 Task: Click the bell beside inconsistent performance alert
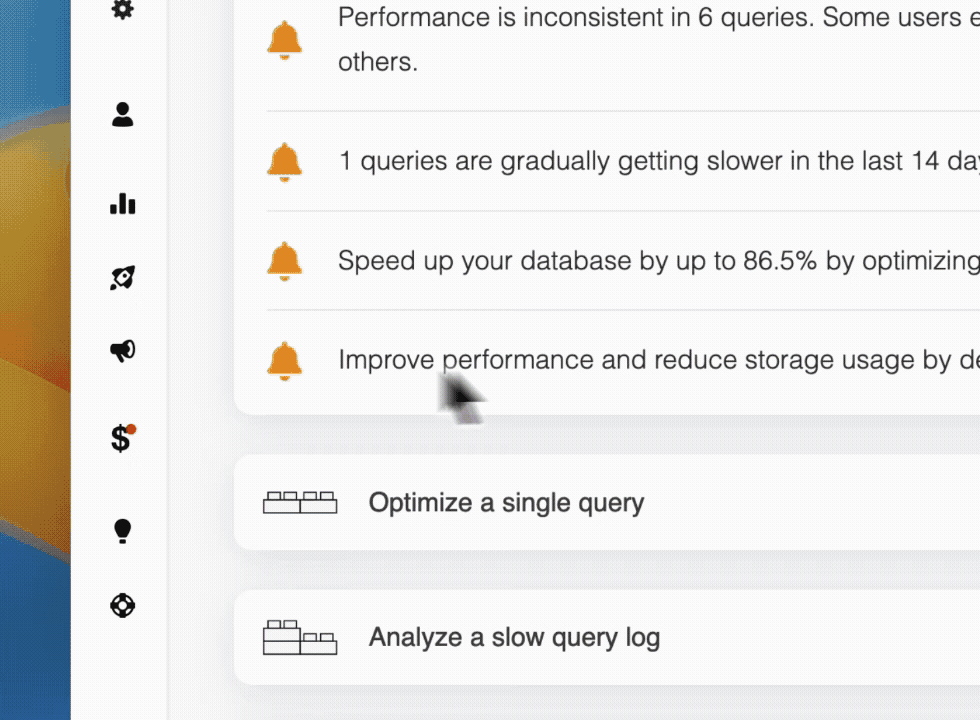[x=284, y=40]
